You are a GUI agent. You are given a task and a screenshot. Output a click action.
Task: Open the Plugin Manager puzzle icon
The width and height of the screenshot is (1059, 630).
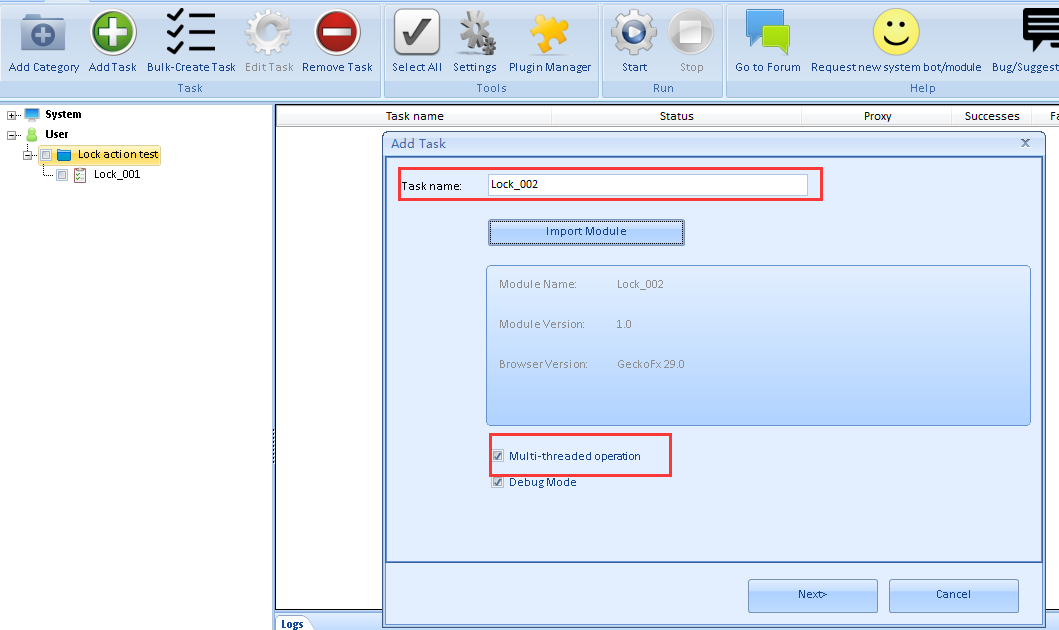tap(550, 34)
